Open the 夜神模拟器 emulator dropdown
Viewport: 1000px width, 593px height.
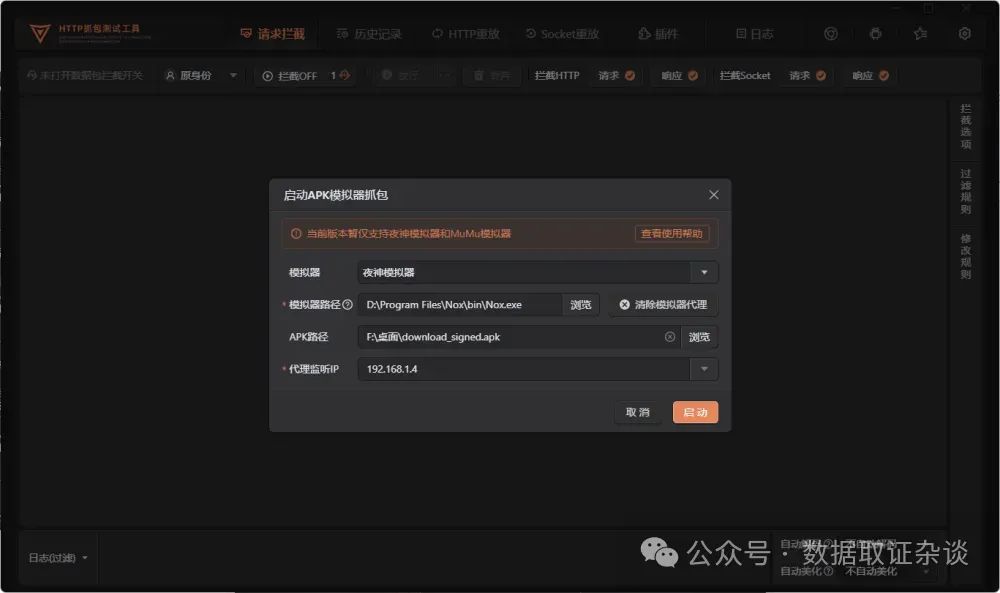[703, 271]
